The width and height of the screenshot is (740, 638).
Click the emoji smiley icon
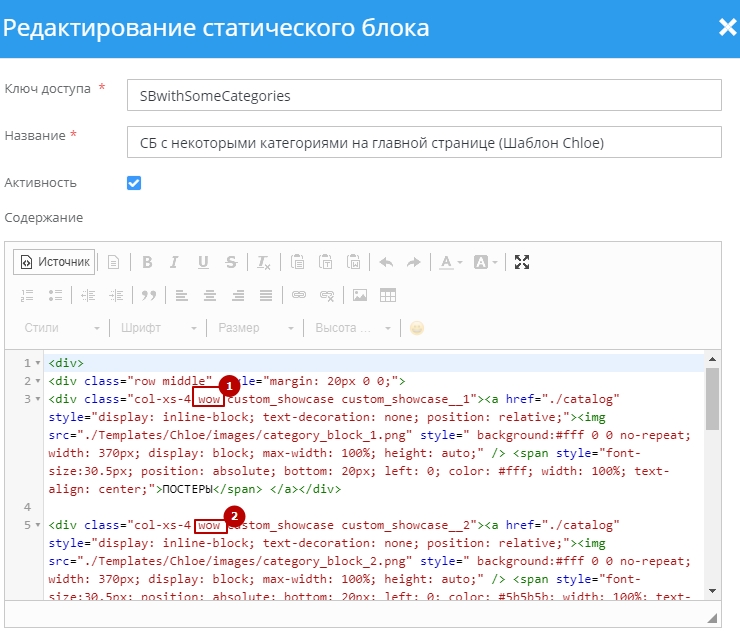tap(417, 328)
